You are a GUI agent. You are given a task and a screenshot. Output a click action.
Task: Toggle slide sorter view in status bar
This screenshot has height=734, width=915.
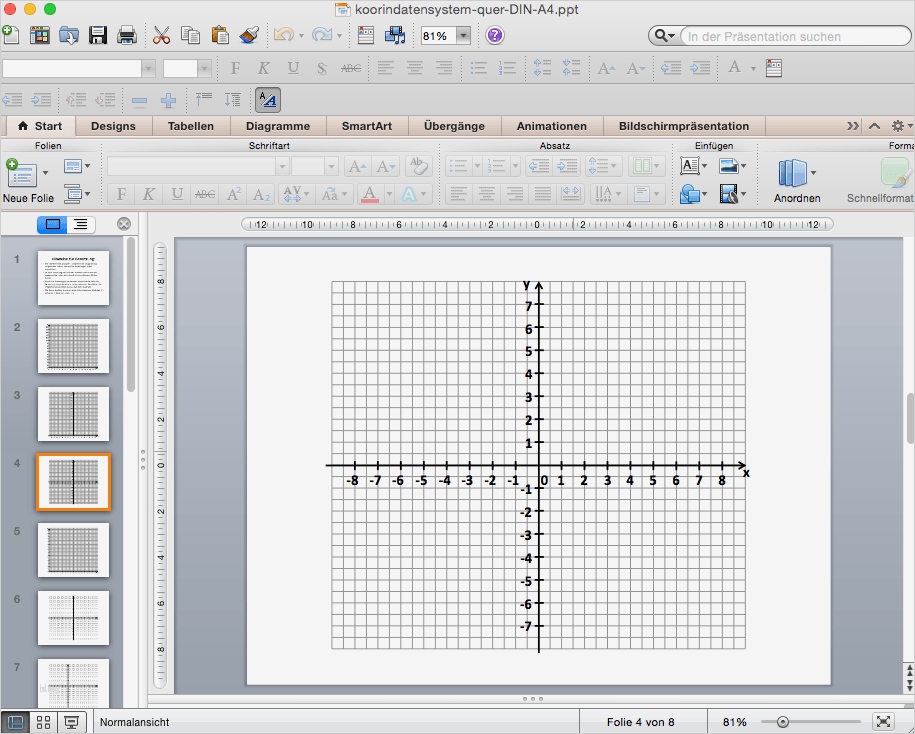(43, 722)
